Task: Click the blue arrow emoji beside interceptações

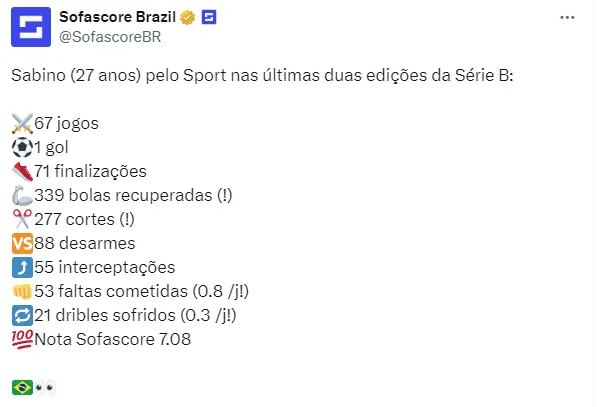Action: point(22,267)
